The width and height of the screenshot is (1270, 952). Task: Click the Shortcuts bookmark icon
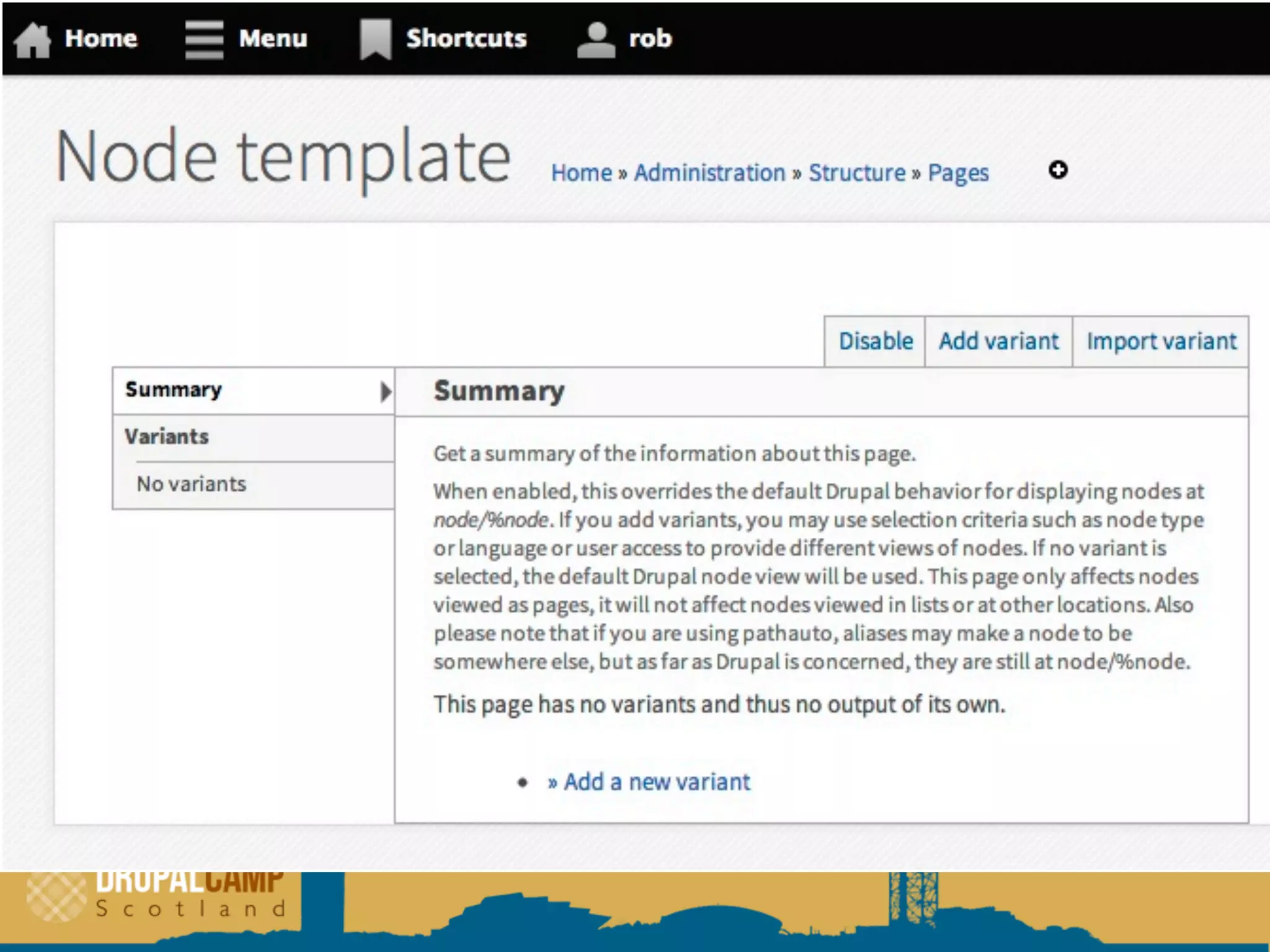375,40
